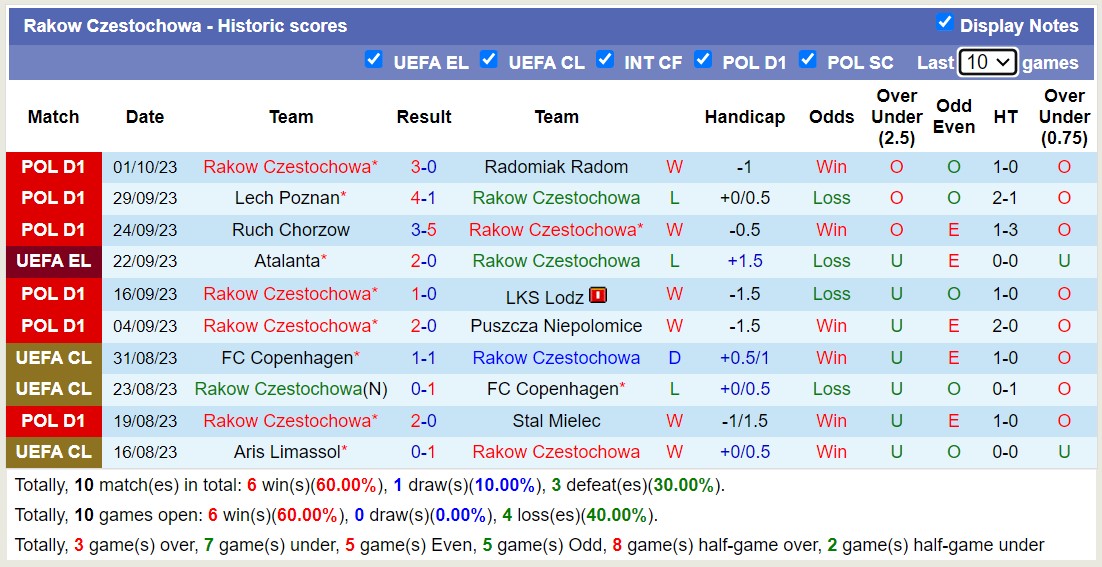Uncheck the Display Notes checkbox

[945, 22]
